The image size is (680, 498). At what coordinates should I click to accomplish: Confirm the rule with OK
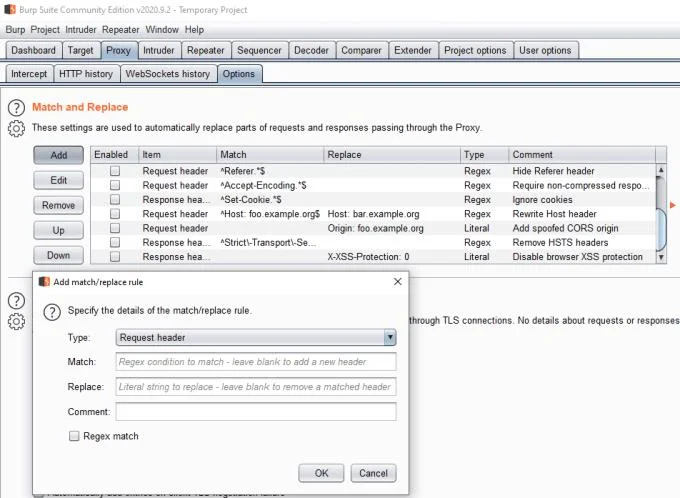(321, 473)
